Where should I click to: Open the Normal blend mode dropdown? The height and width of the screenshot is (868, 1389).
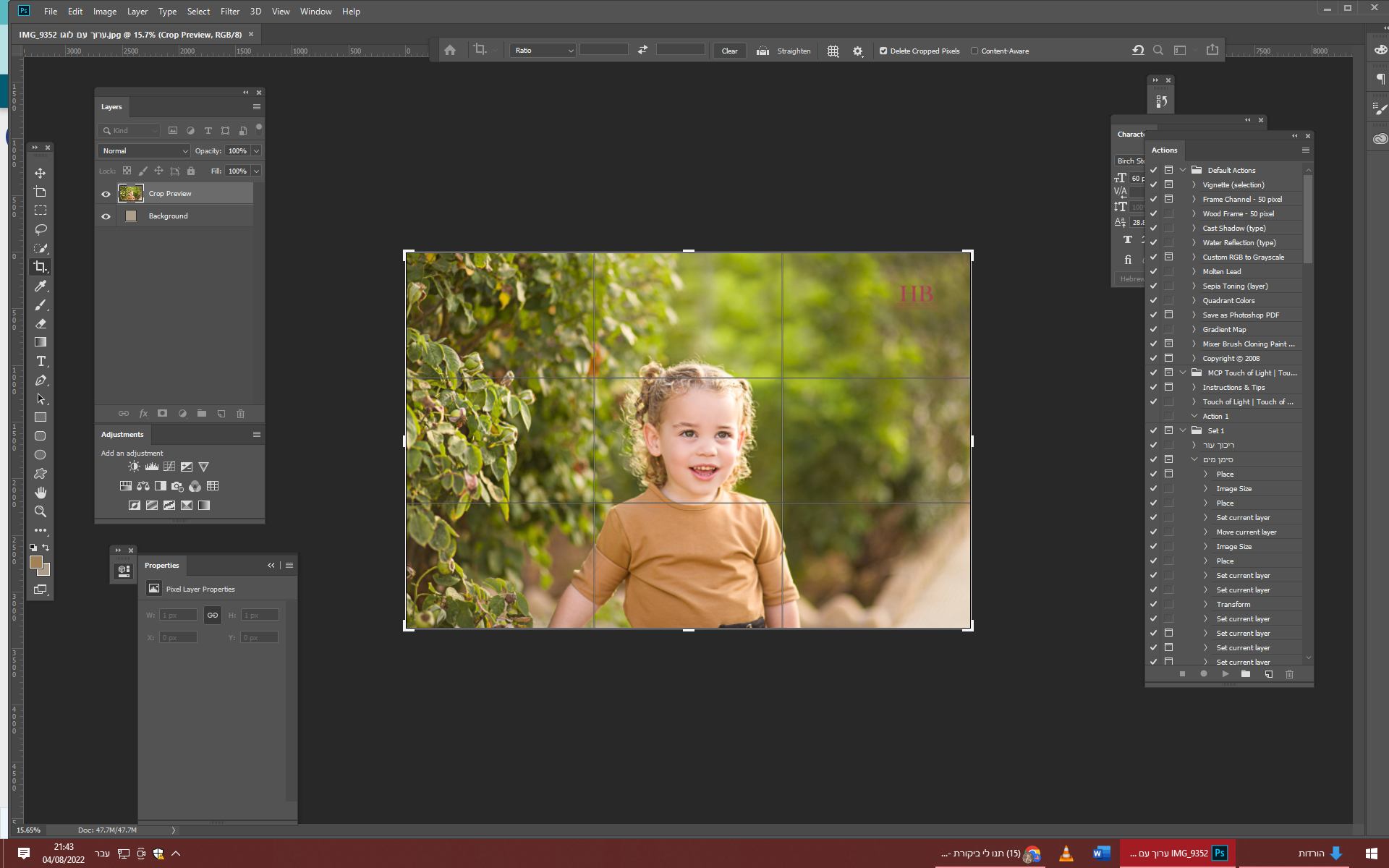point(144,150)
